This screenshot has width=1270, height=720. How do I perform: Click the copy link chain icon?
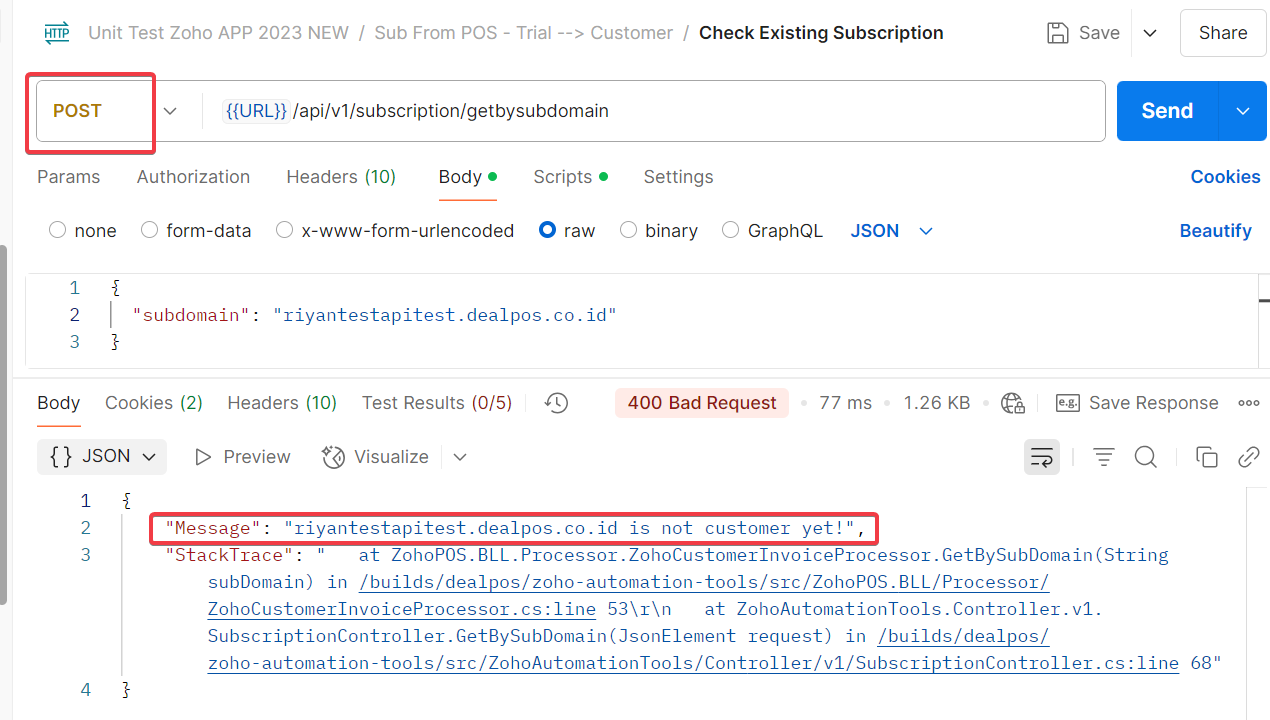click(x=1249, y=457)
